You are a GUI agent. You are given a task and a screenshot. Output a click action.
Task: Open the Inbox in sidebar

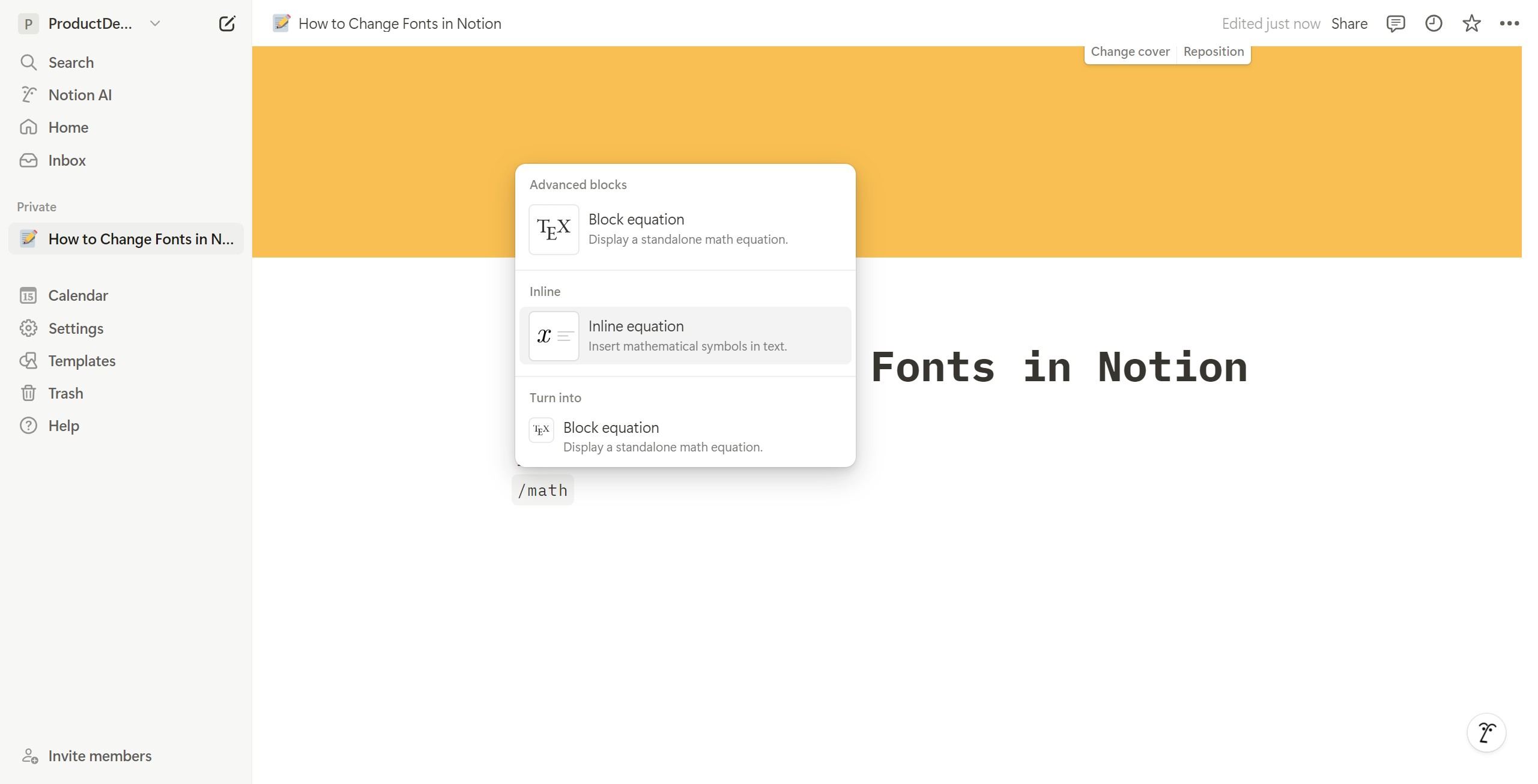pyautogui.click(x=126, y=160)
